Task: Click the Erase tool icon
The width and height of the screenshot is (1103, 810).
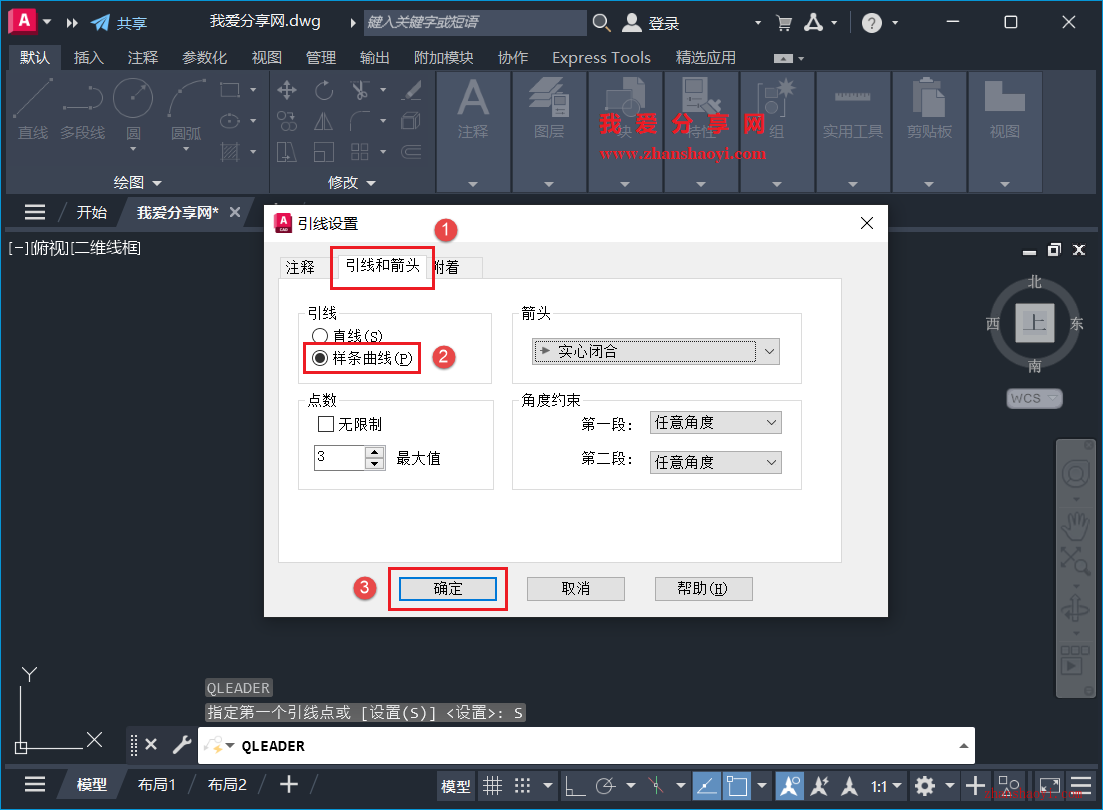Action: 412,90
